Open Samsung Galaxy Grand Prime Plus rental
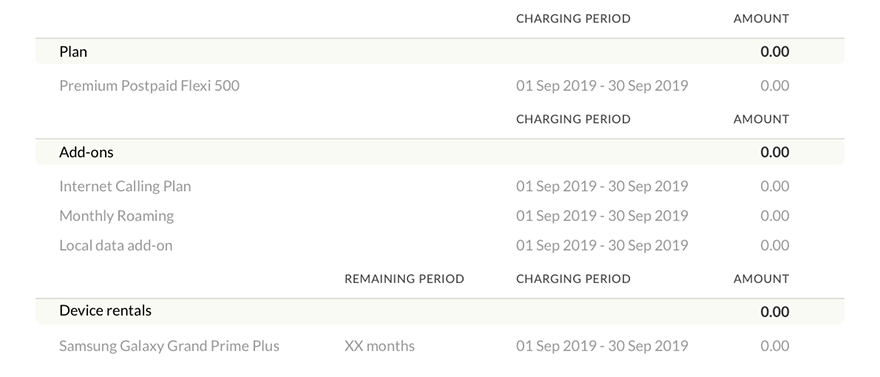 coord(169,346)
